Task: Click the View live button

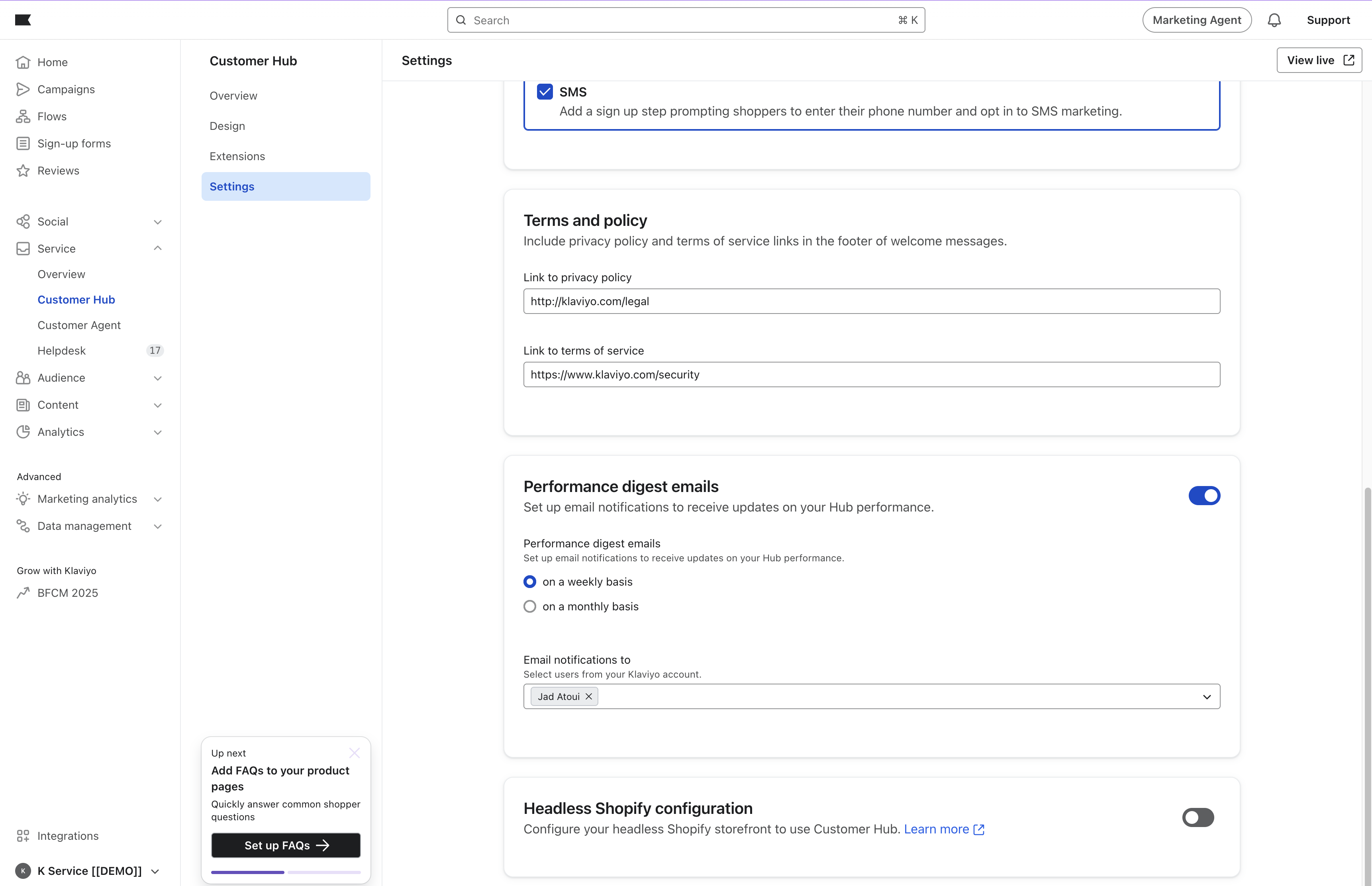Action: (x=1319, y=61)
